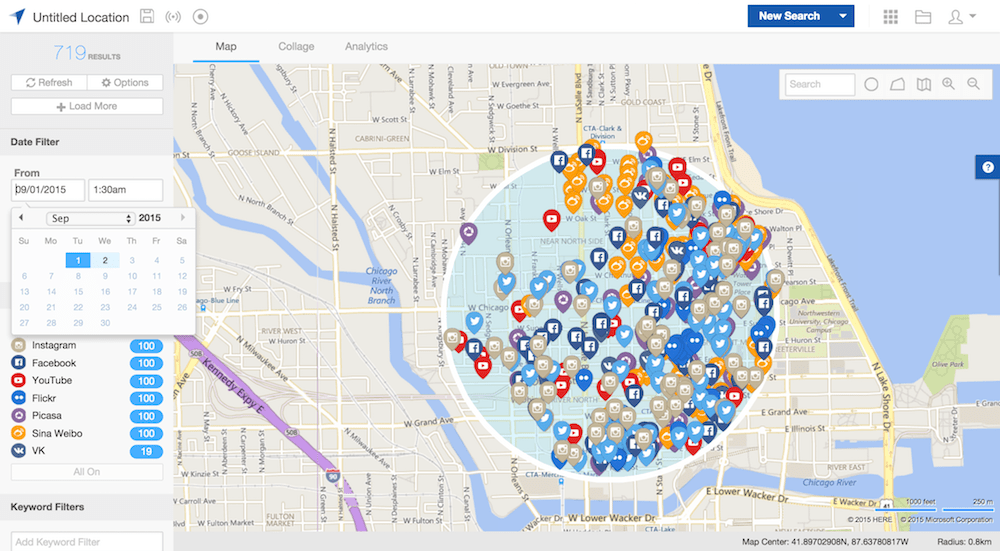
Task: Click the VK source icon
Action: 18,450
